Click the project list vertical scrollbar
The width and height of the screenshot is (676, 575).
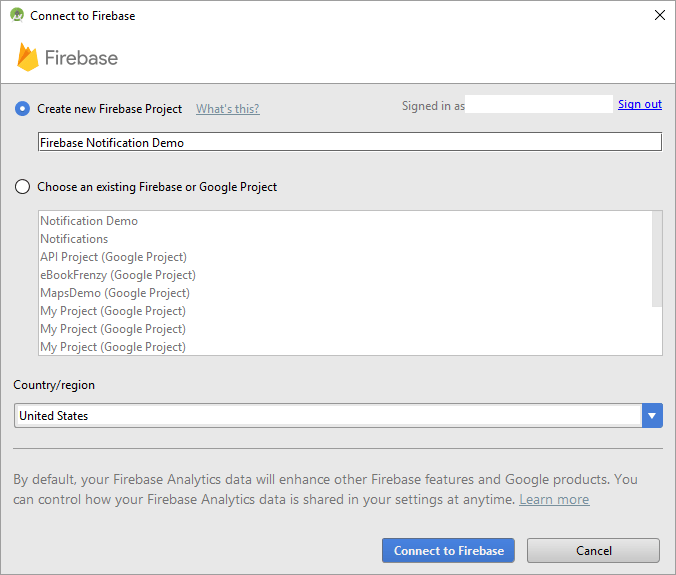click(656, 258)
